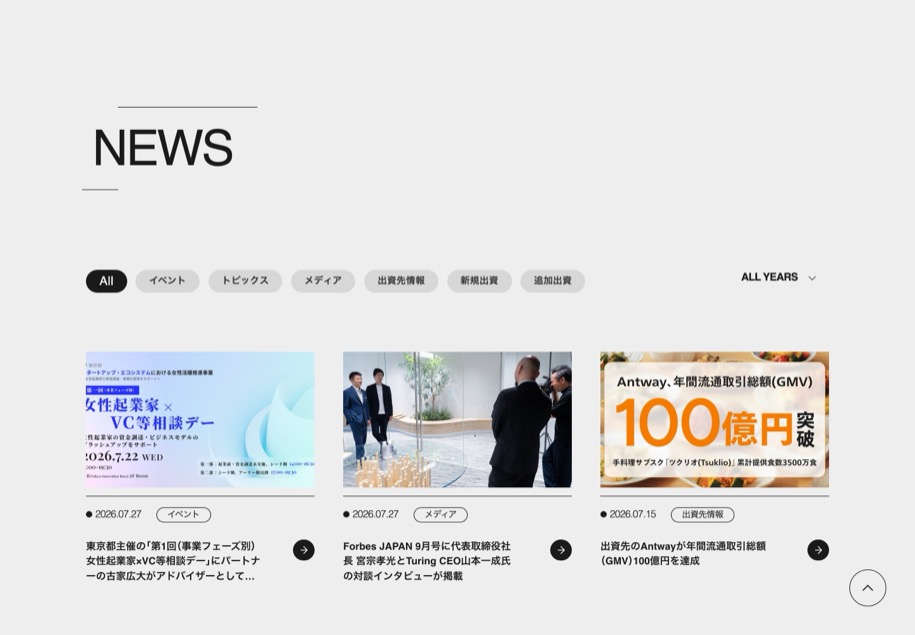Click the back-to-top arrow button

(867, 588)
